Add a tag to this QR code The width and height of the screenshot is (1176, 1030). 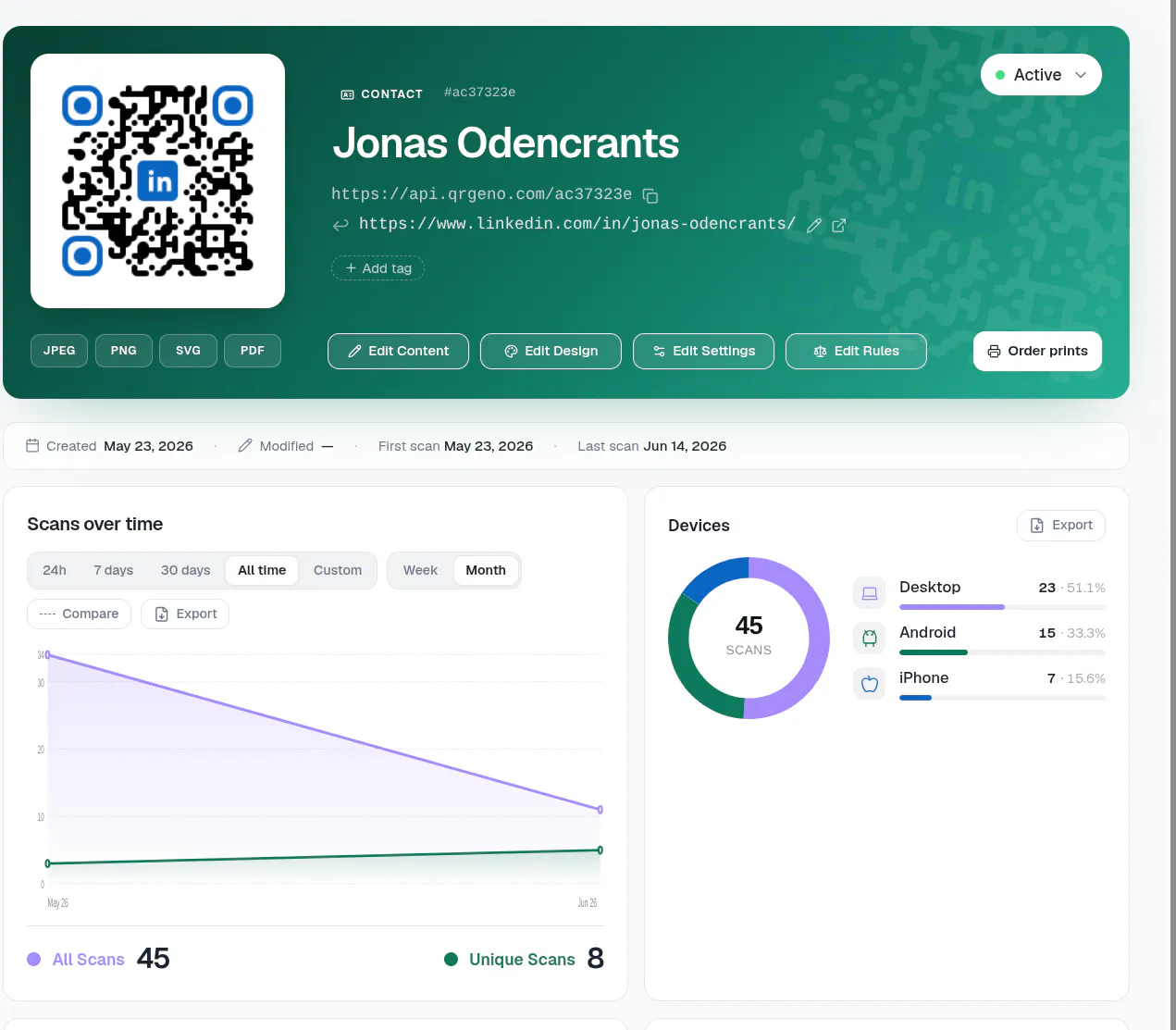378,268
